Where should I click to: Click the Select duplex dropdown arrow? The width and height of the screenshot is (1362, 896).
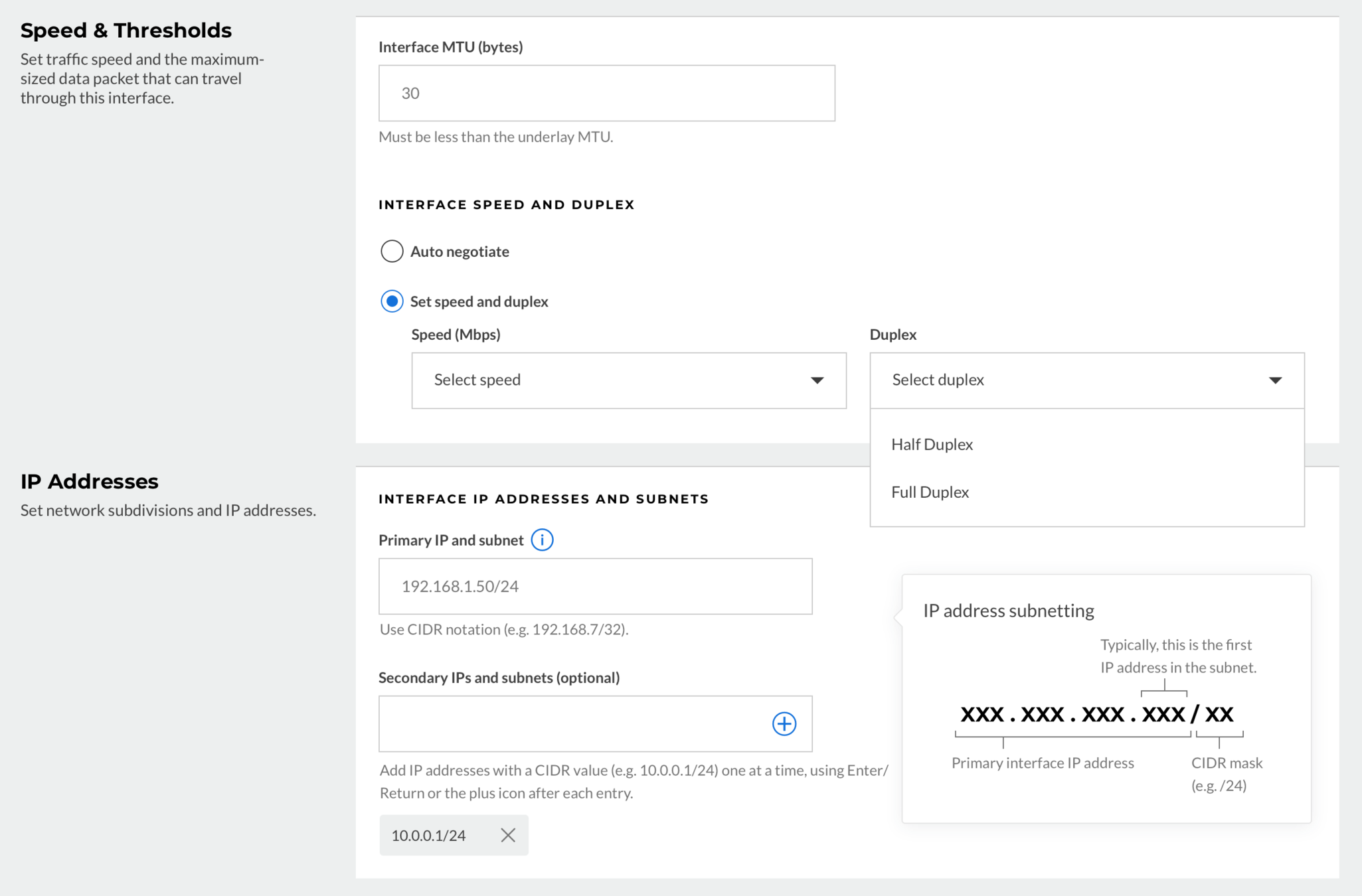tap(1274, 380)
